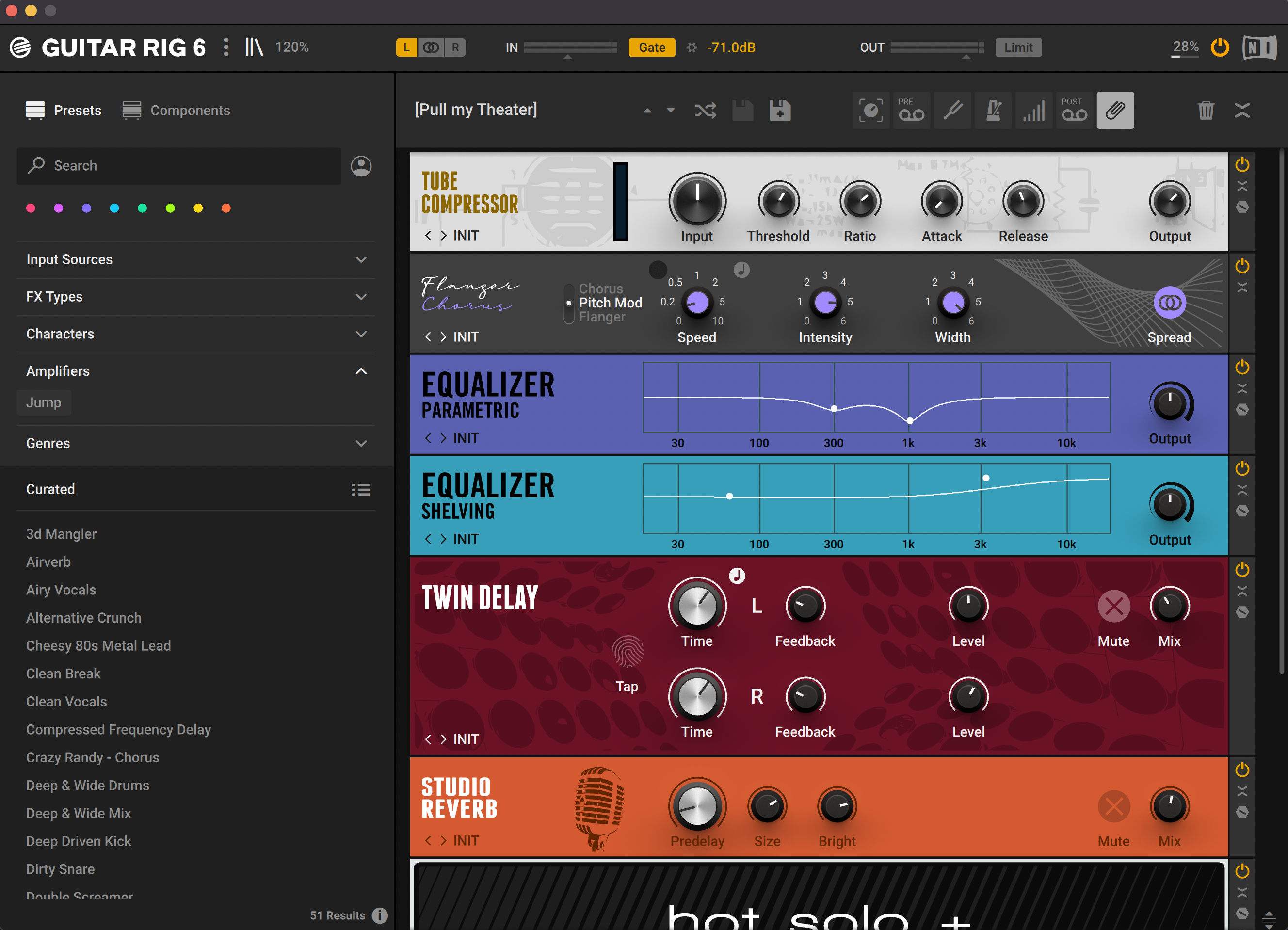This screenshot has width=1288, height=930.
Task: Load the previous preset with up arrow
Action: [647, 111]
